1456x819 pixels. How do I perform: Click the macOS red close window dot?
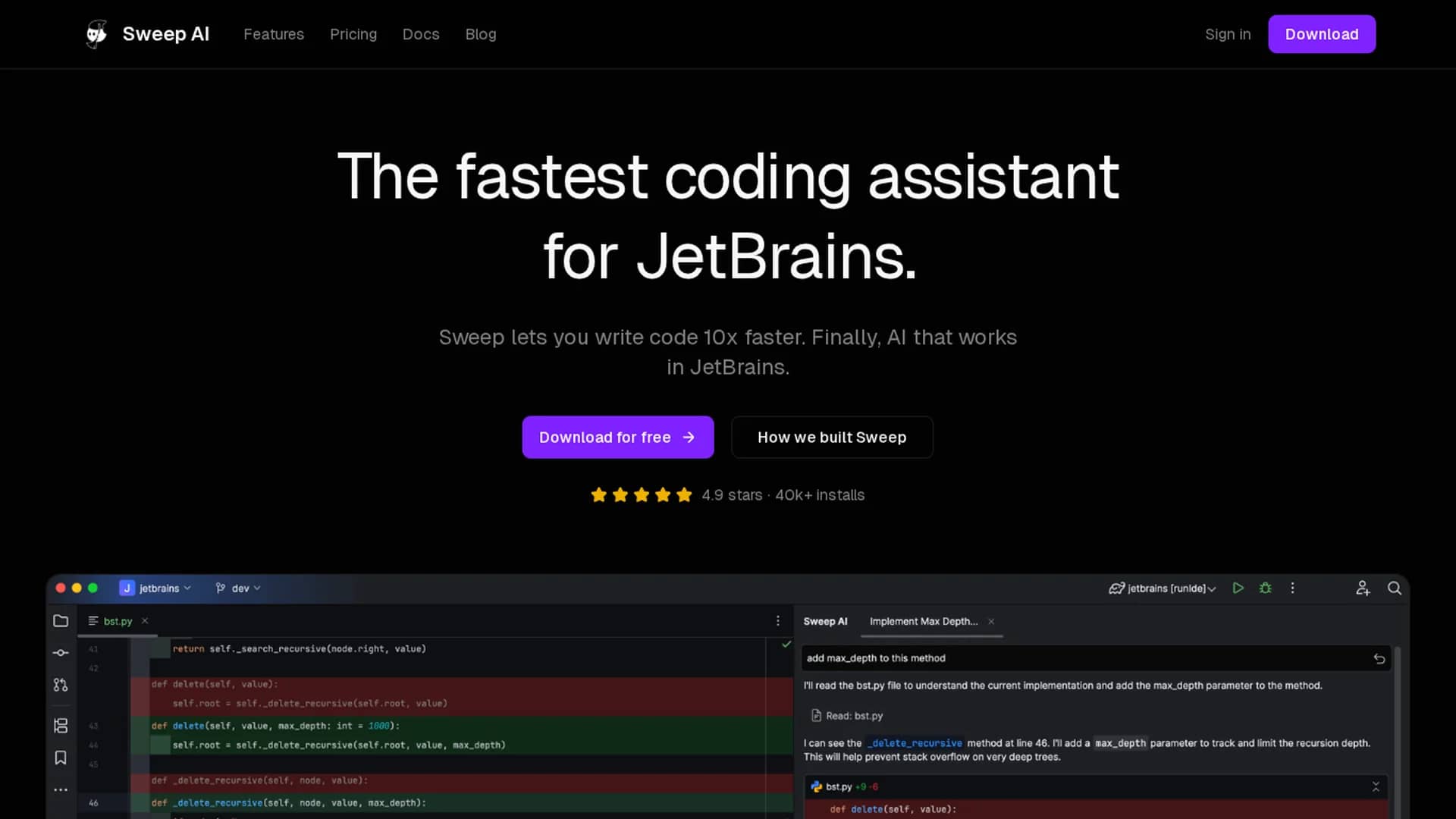click(61, 588)
